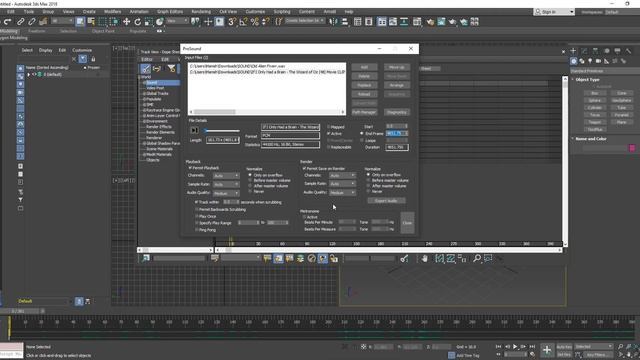The image size is (640, 360).
Task: Enable Permit Backwards Scrubbing checkbox
Action: coord(197,209)
